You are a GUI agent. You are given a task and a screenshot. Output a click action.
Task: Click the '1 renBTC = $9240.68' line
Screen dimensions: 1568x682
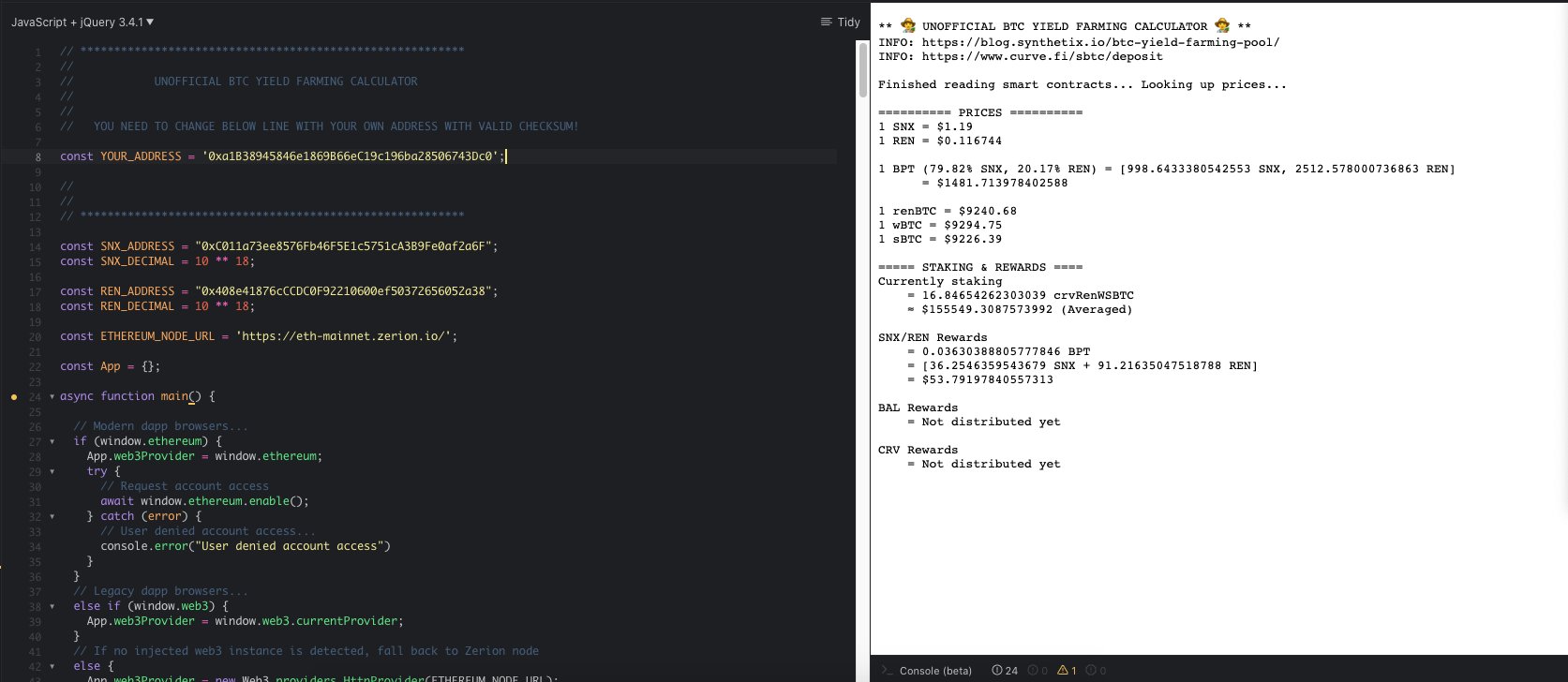[948, 211]
